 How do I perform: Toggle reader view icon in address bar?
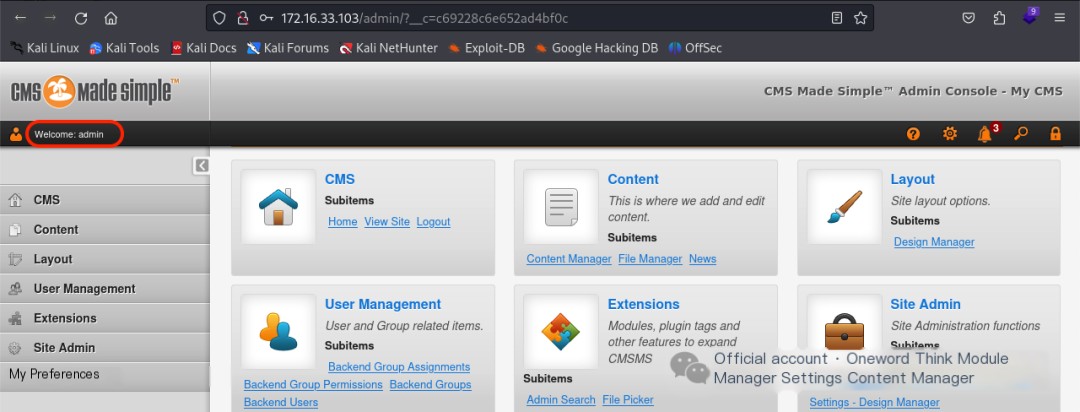coord(837,18)
